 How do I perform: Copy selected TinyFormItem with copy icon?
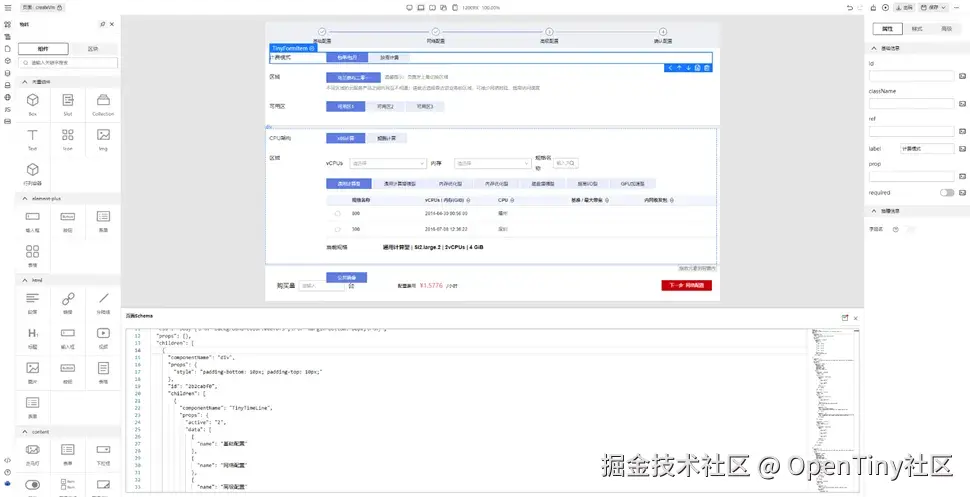click(697, 68)
